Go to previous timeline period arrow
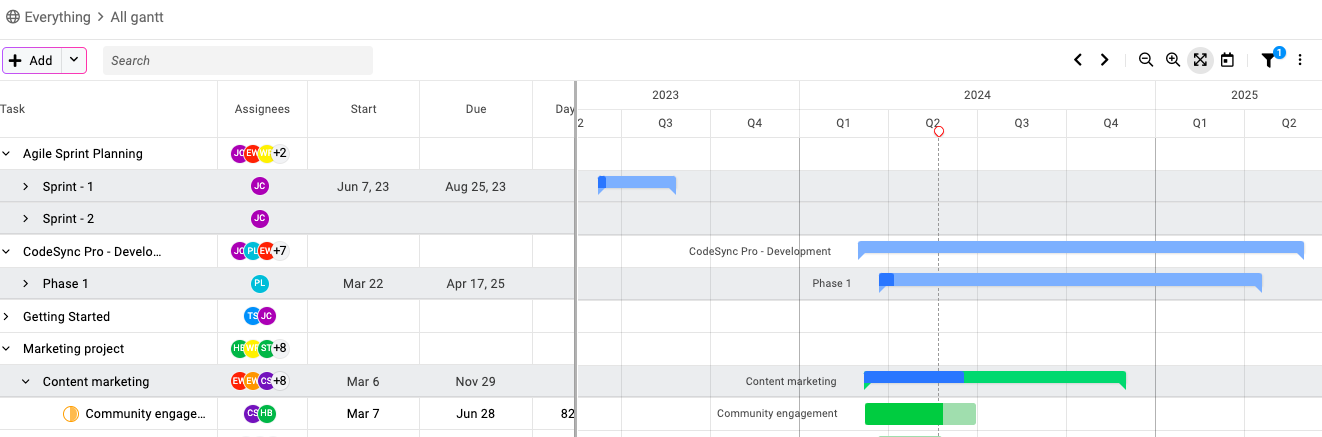The image size is (1322, 437). coord(1078,60)
